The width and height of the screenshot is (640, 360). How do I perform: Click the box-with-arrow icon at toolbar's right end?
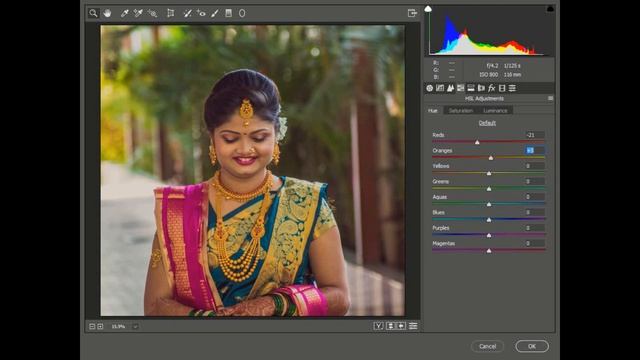coord(412,13)
